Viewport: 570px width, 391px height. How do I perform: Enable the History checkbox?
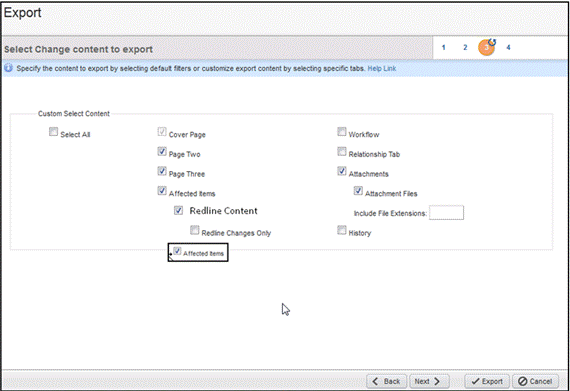342,230
